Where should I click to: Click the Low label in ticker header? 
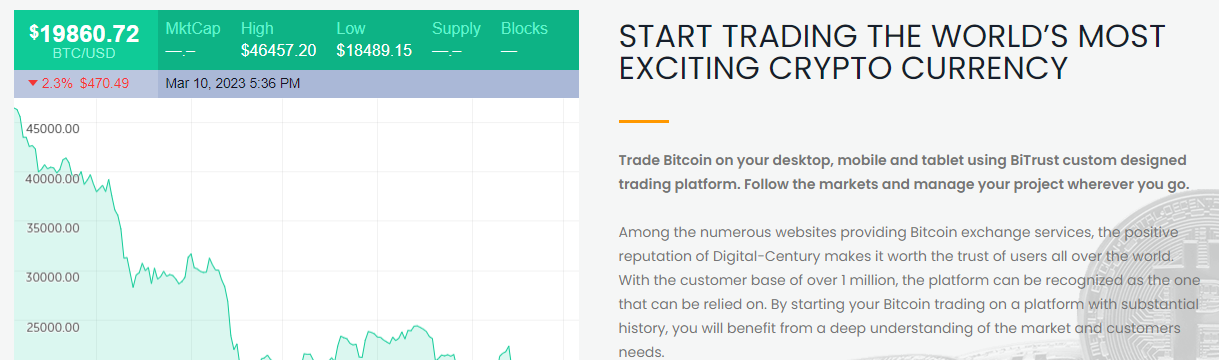tap(351, 28)
